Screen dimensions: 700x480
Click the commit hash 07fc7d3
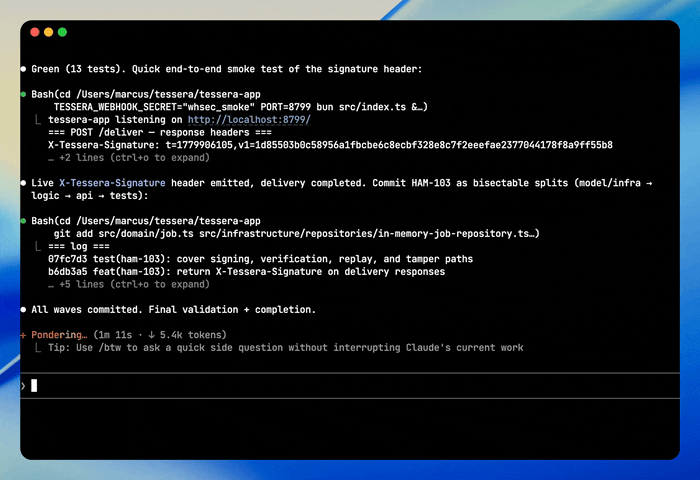[68, 259]
